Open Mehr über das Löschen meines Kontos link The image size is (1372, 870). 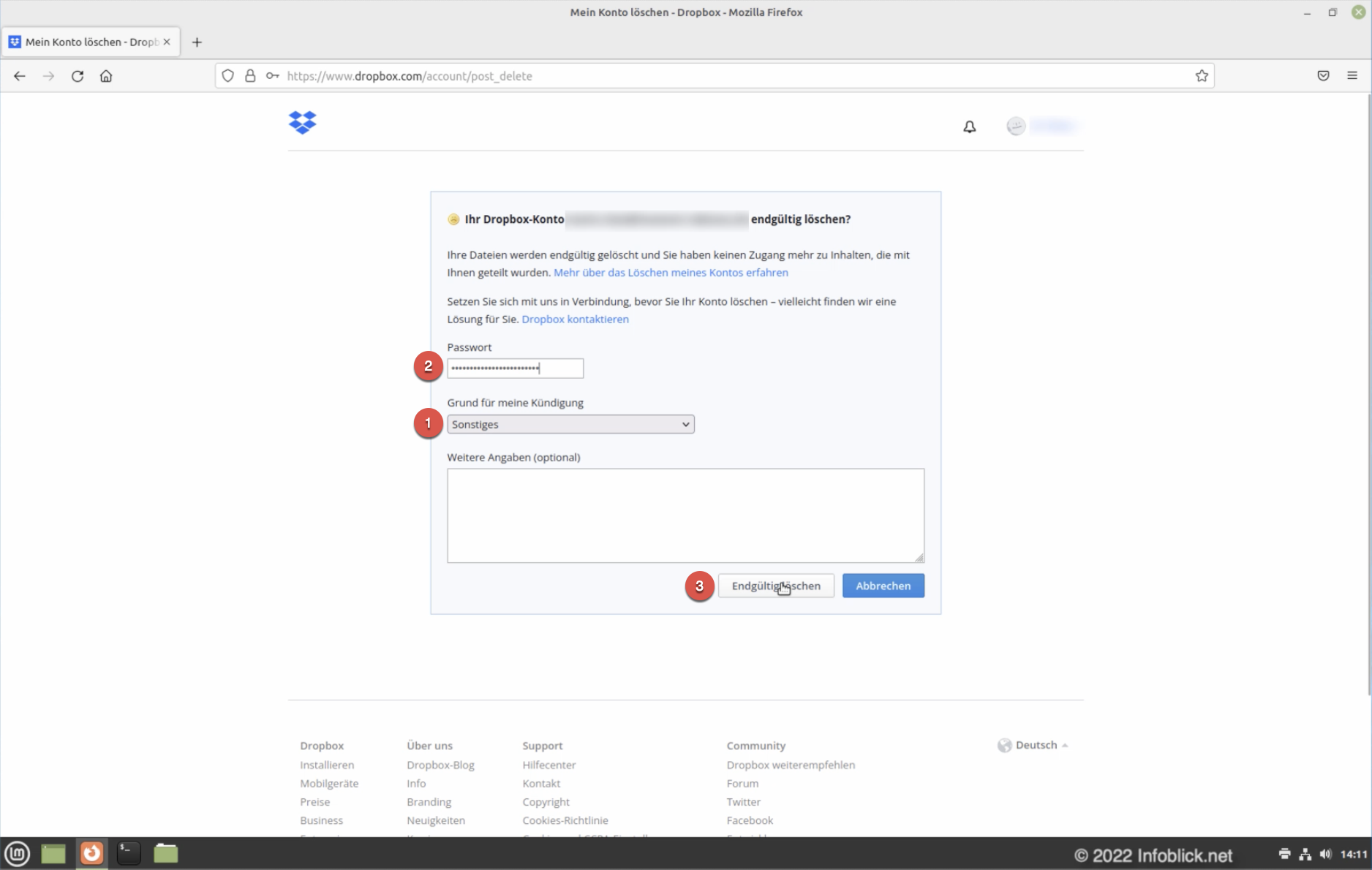point(671,273)
